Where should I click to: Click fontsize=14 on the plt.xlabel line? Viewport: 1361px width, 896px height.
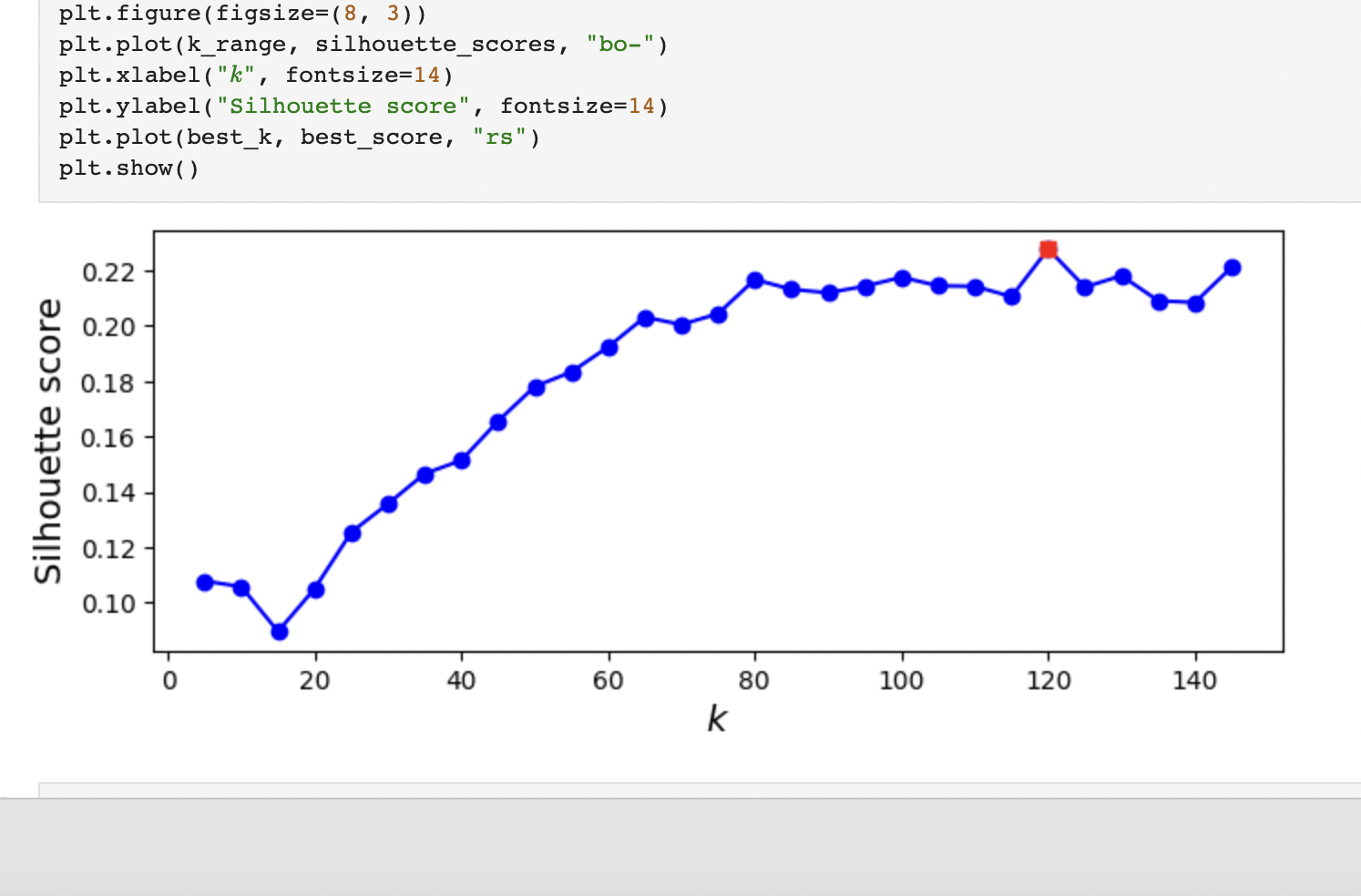point(363,76)
